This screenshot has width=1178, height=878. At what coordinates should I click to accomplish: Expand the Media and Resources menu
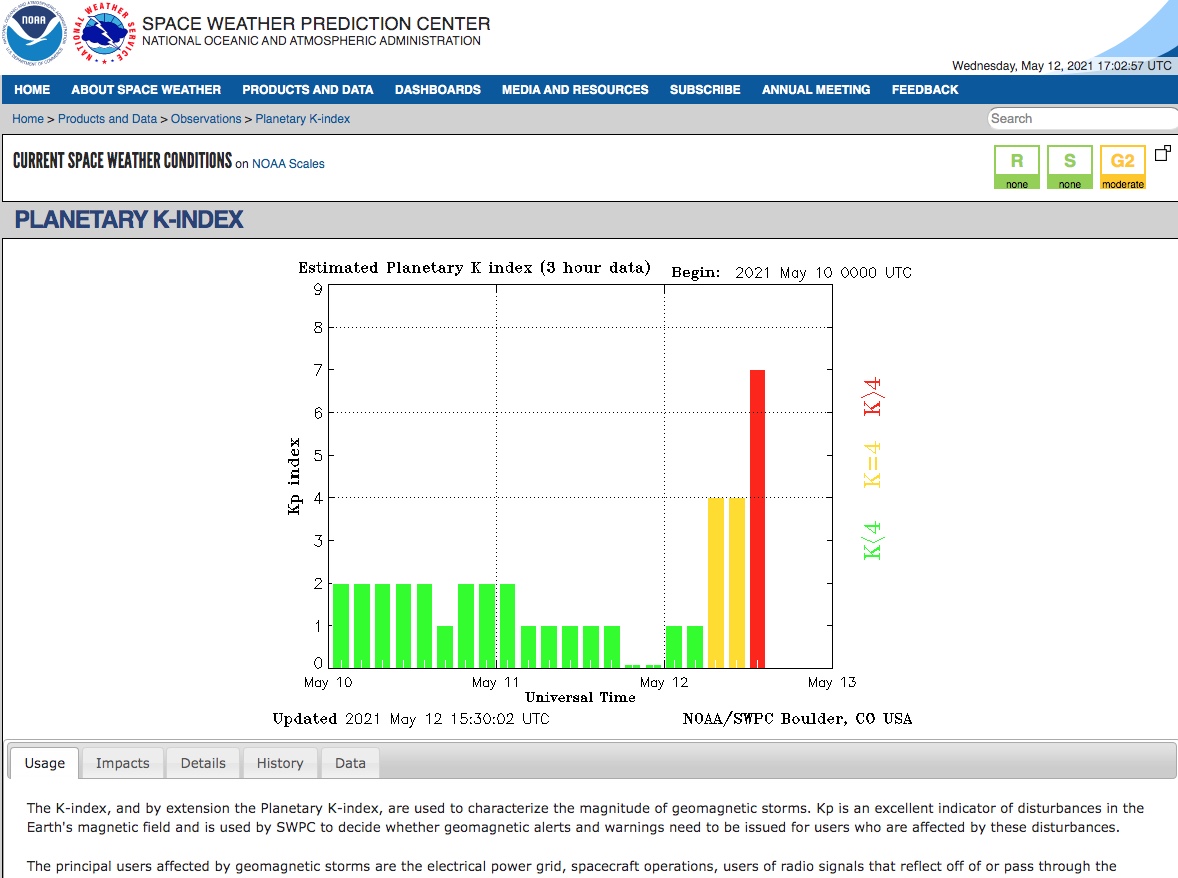(575, 90)
